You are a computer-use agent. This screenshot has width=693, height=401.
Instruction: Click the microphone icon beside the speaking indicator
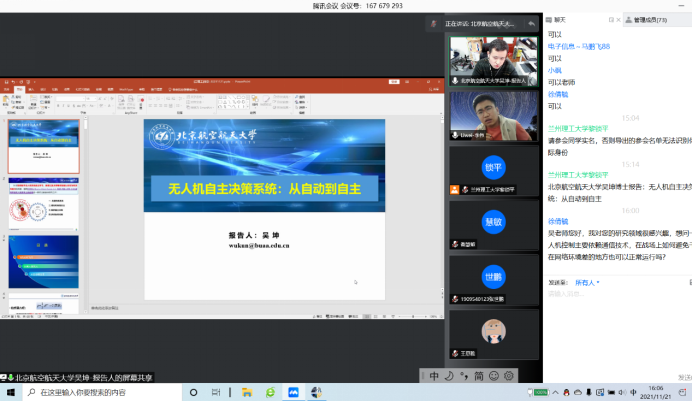point(433,22)
